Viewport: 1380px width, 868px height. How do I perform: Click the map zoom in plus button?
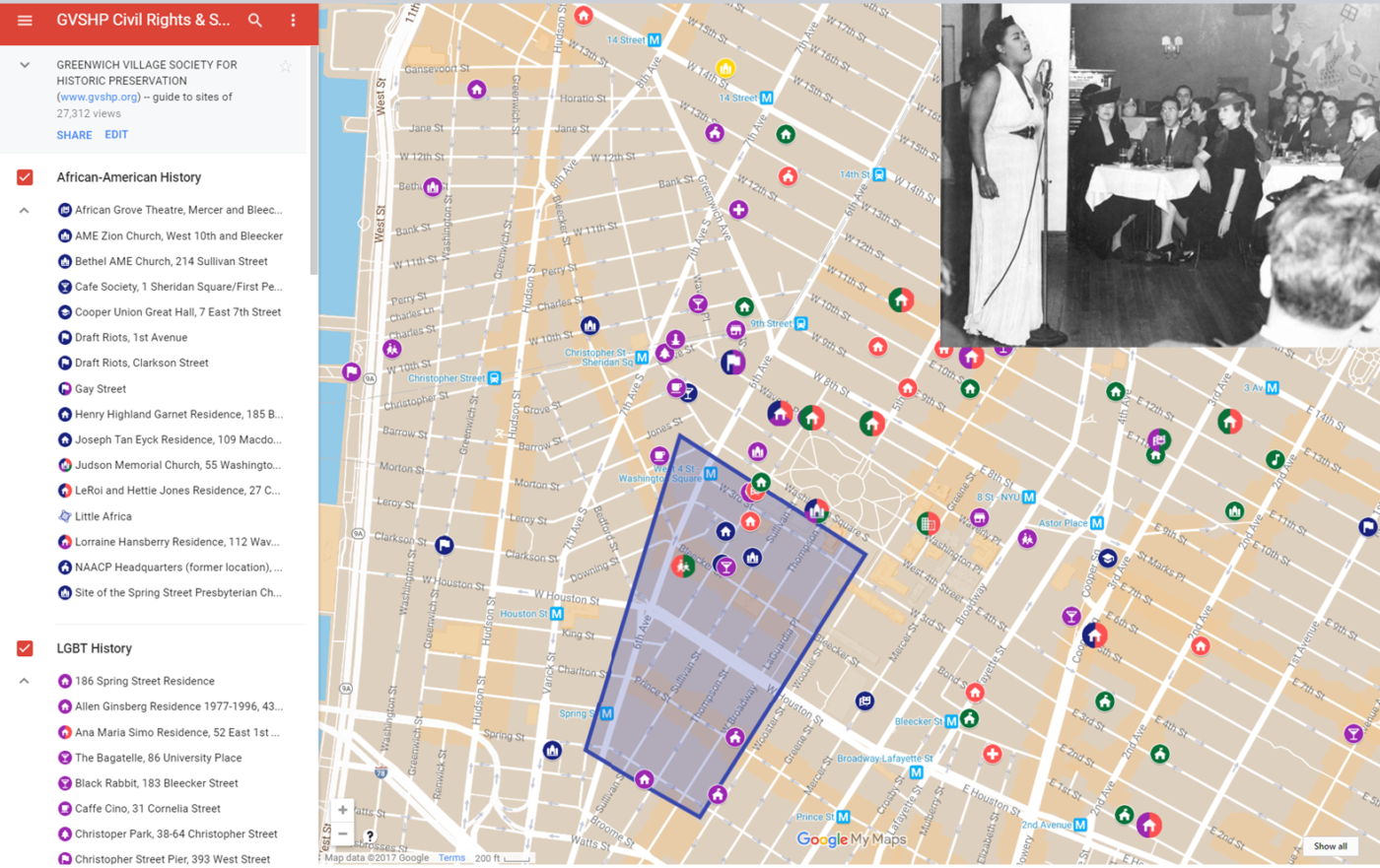(342, 810)
